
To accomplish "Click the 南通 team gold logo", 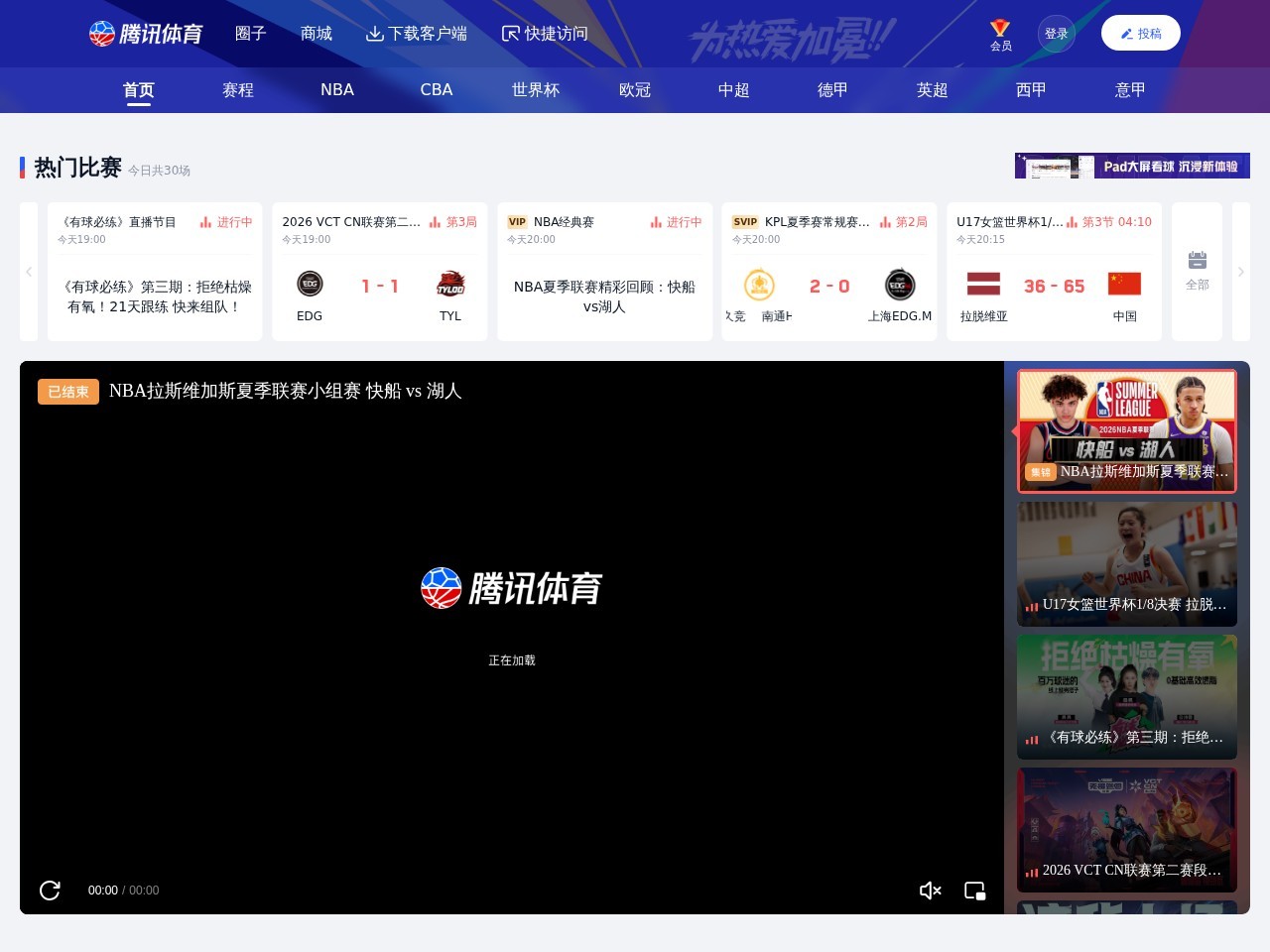I will point(759,285).
